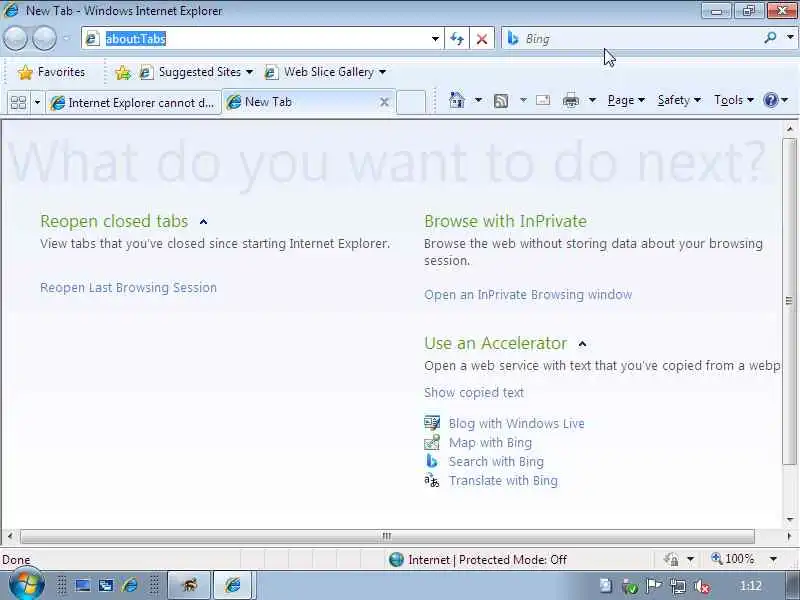This screenshot has width=800, height=600.
Task: Click Search with Bing link
Action: (x=496, y=461)
